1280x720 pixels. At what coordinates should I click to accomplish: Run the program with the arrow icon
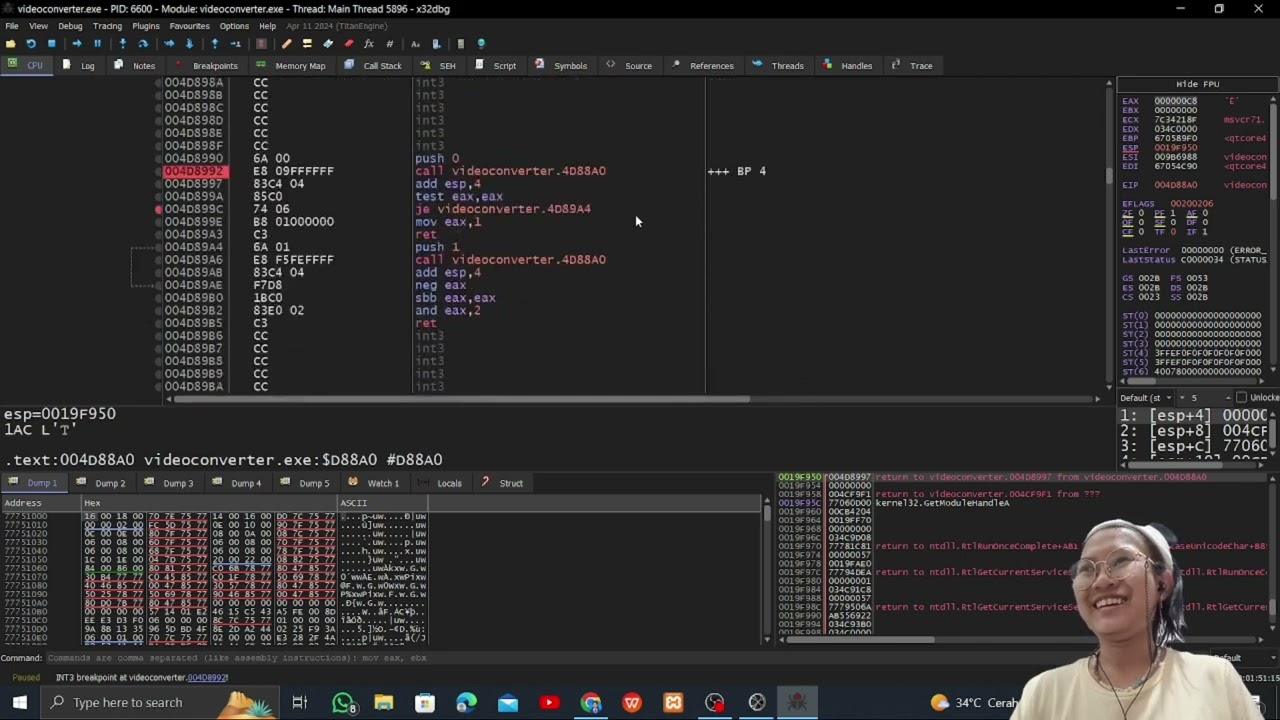76,44
